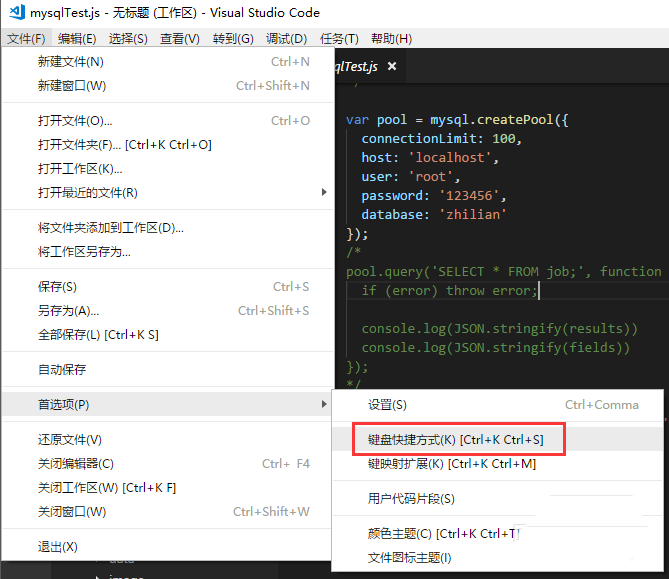Choose 关闭窗口(W) menu entry
This screenshot has width=669, height=579.
(x=168, y=512)
